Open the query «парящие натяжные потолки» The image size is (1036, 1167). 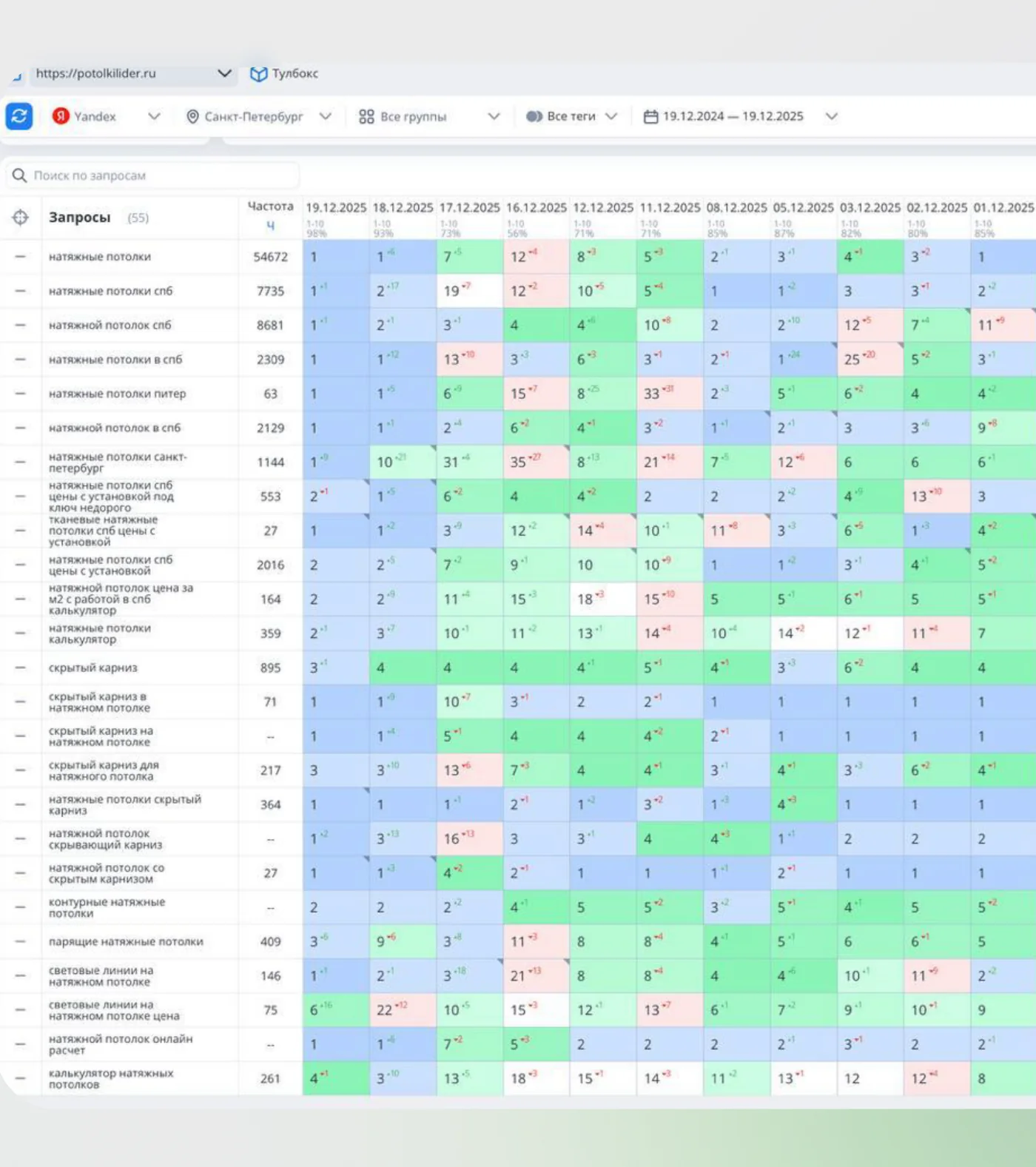[x=126, y=941]
